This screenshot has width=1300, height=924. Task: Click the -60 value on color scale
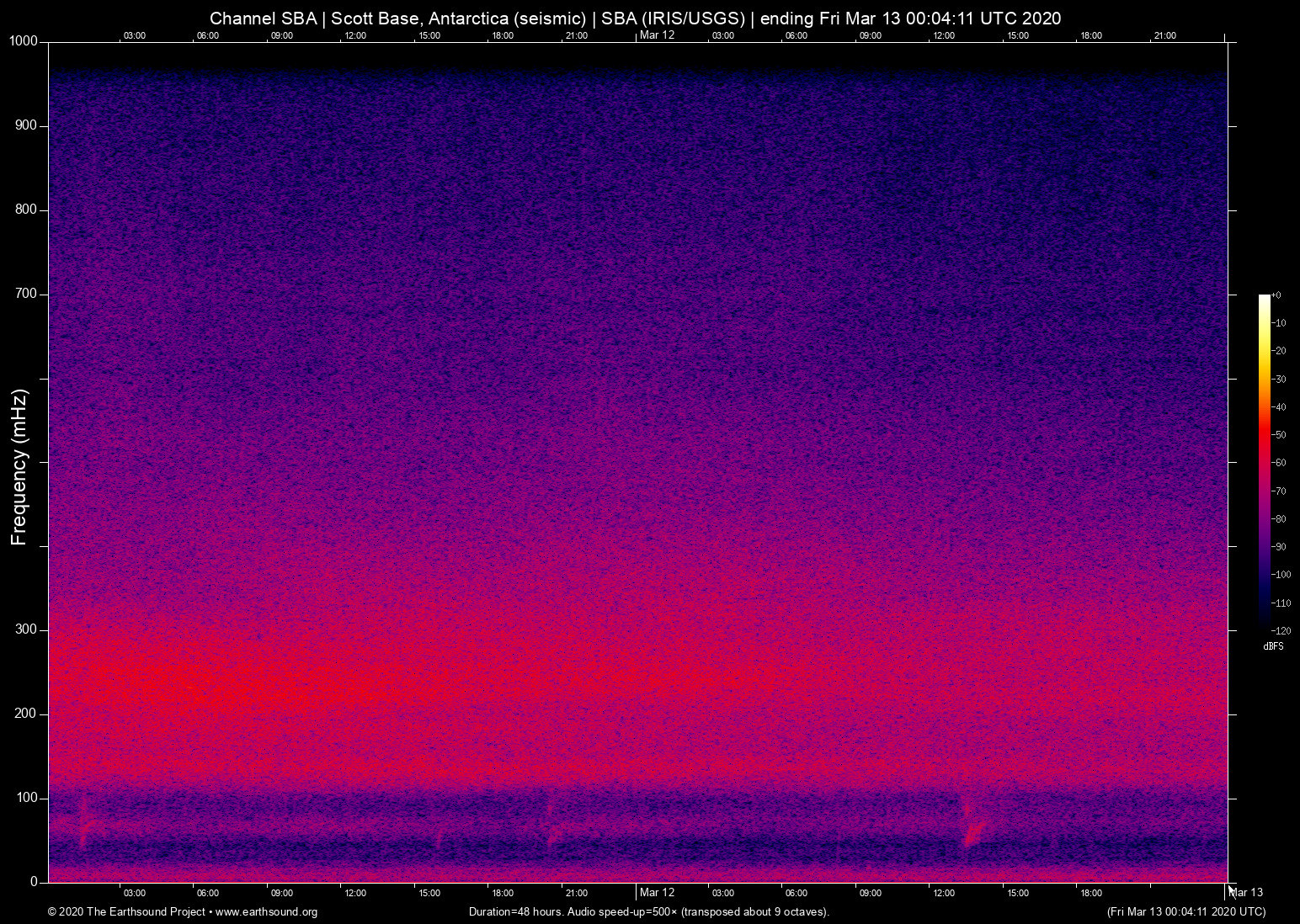pyautogui.click(x=1280, y=462)
